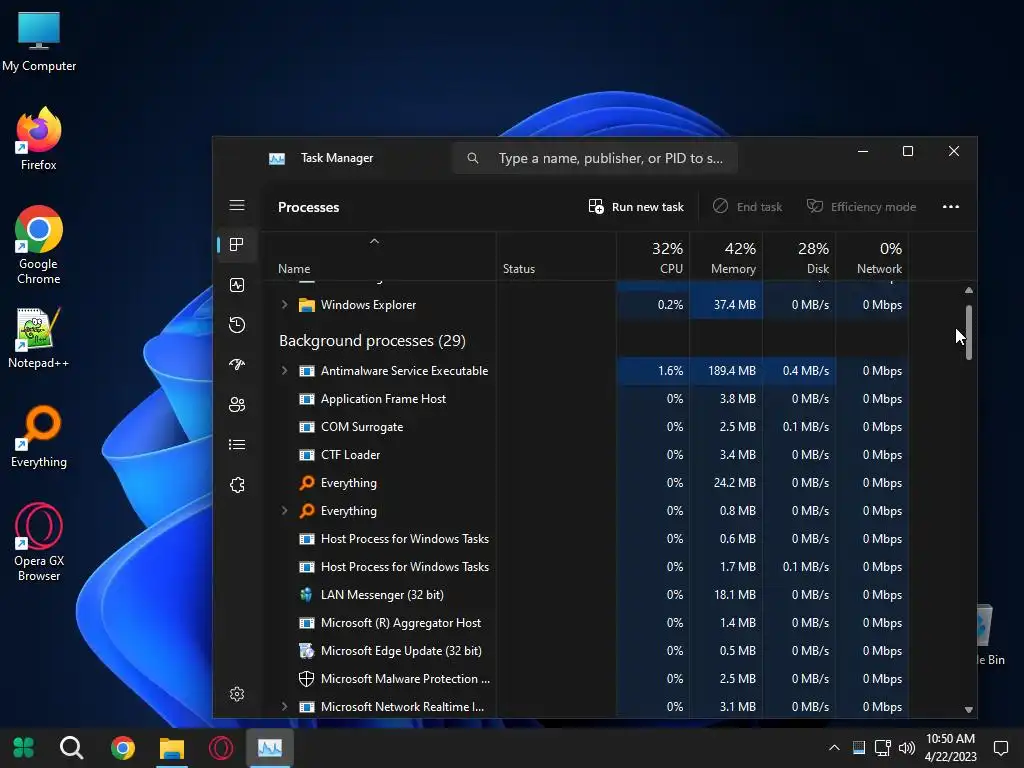Click the Task Manager title bar app icon
1024x768 pixels.
click(277, 158)
